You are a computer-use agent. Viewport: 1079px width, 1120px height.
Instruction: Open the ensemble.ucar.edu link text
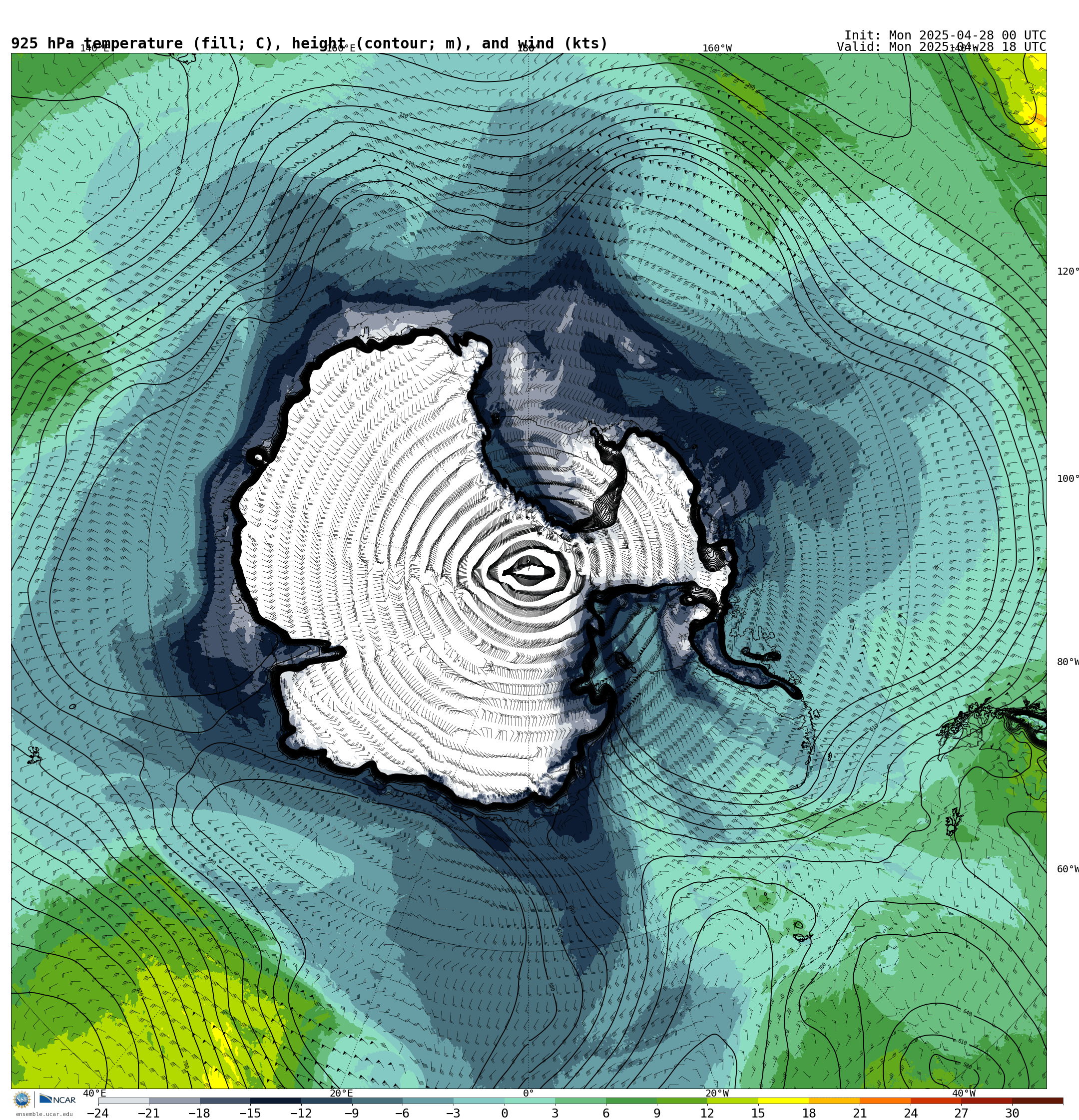pyautogui.click(x=44, y=1115)
